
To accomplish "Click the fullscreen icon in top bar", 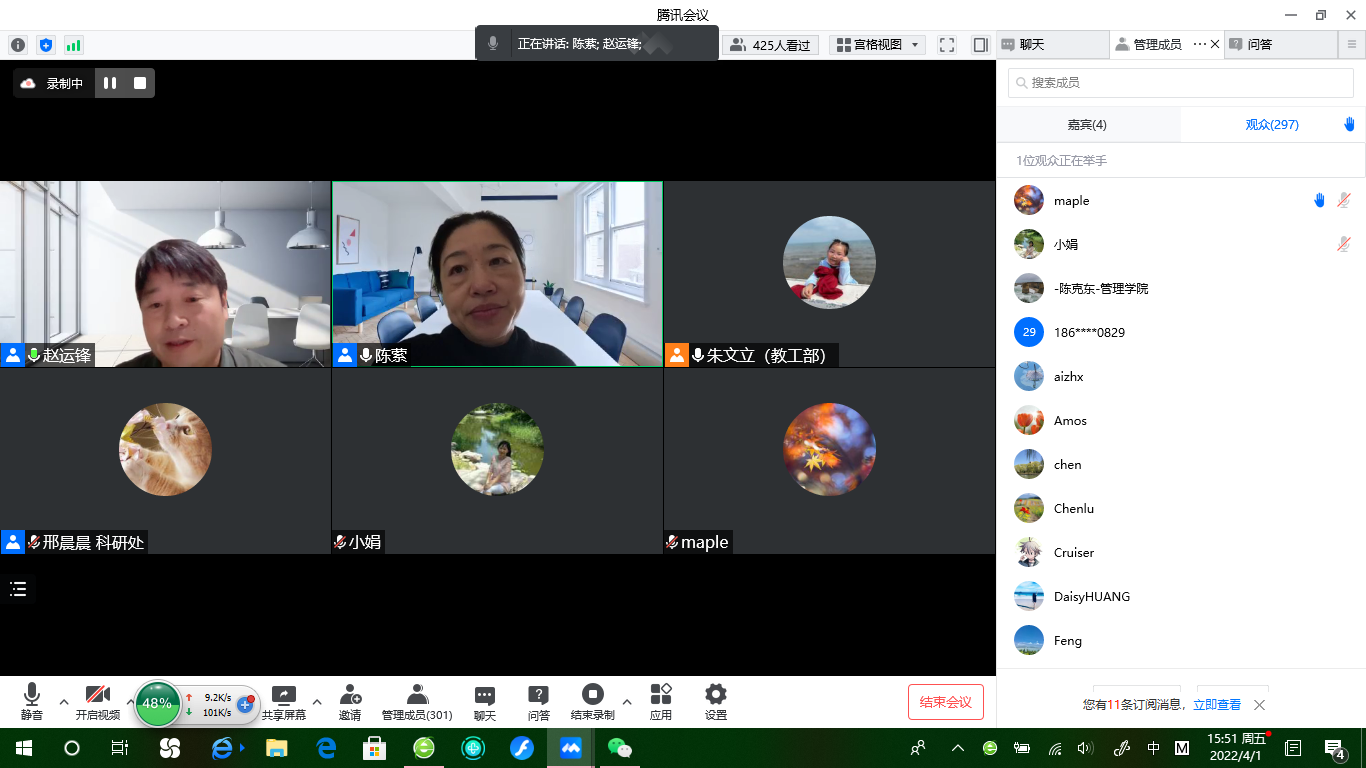I will pos(947,45).
